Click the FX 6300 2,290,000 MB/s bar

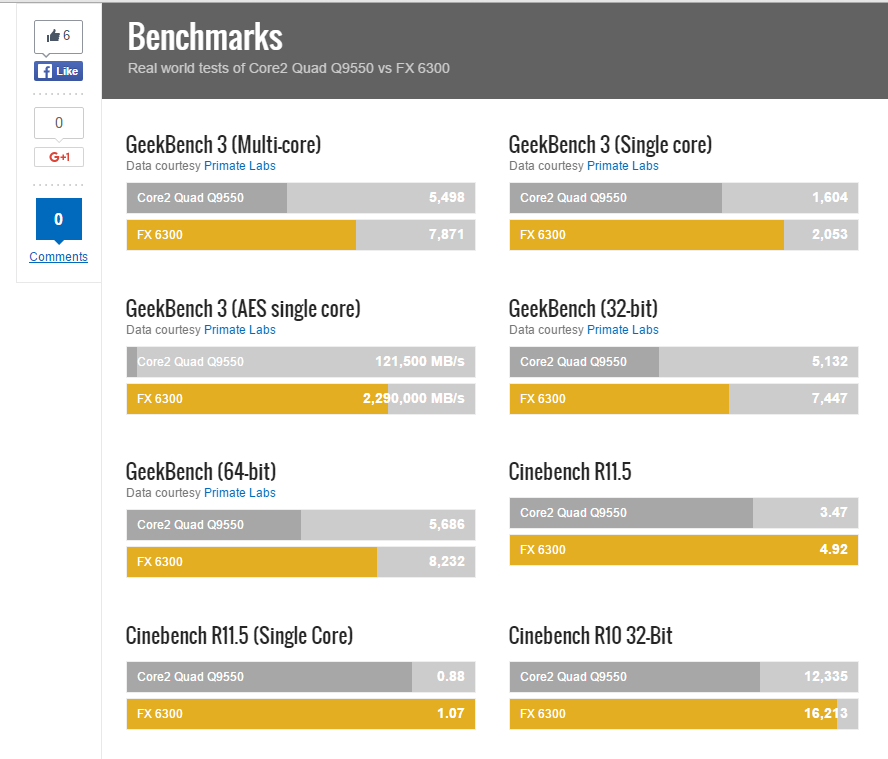tap(301, 399)
